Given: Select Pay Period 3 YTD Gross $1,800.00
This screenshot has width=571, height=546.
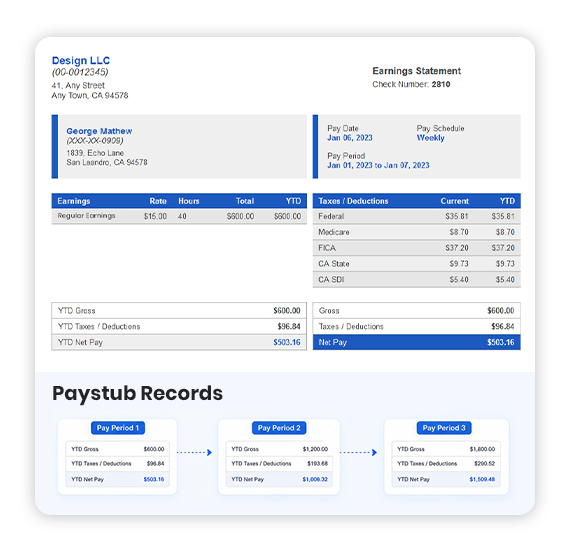Looking at the screenshot, I should coord(482,449).
